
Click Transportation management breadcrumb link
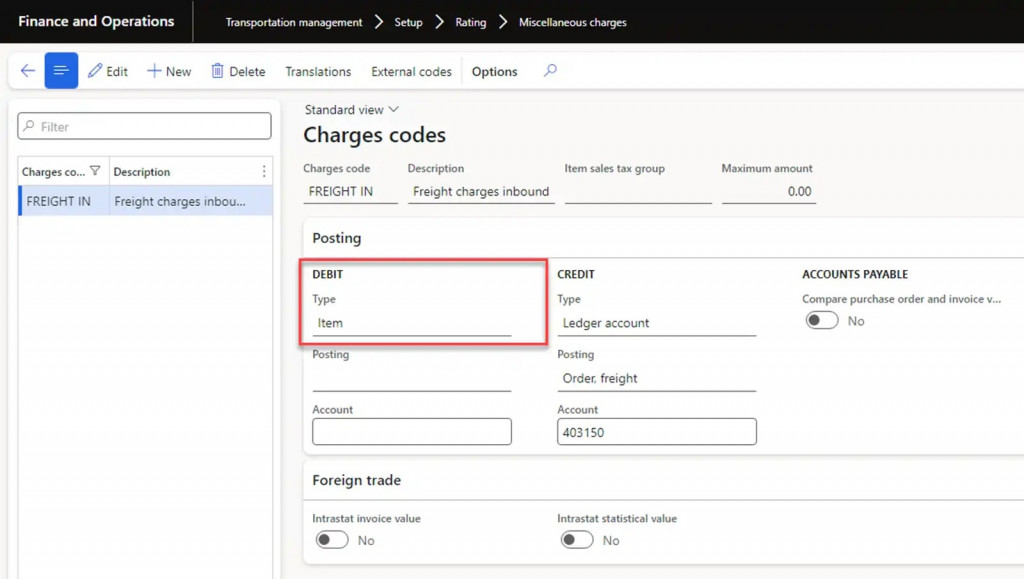coord(294,22)
